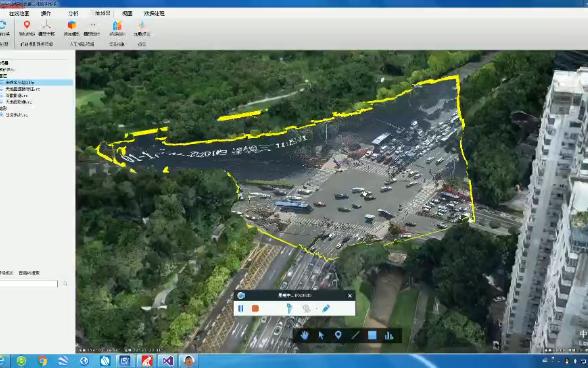The image size is (588, 368).
Task: Stop the screen recording with orange button
Action: pos(255,308)
